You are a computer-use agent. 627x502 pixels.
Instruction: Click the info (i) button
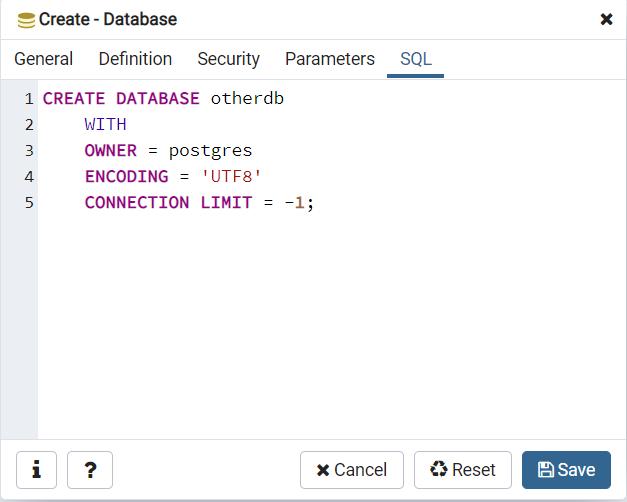pos(36,470)
